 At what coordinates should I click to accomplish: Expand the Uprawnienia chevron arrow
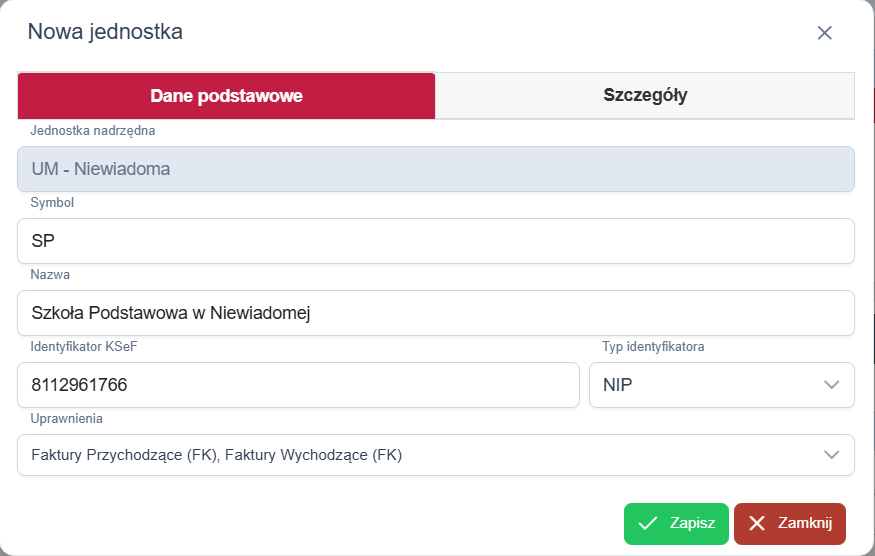(831, 455)
